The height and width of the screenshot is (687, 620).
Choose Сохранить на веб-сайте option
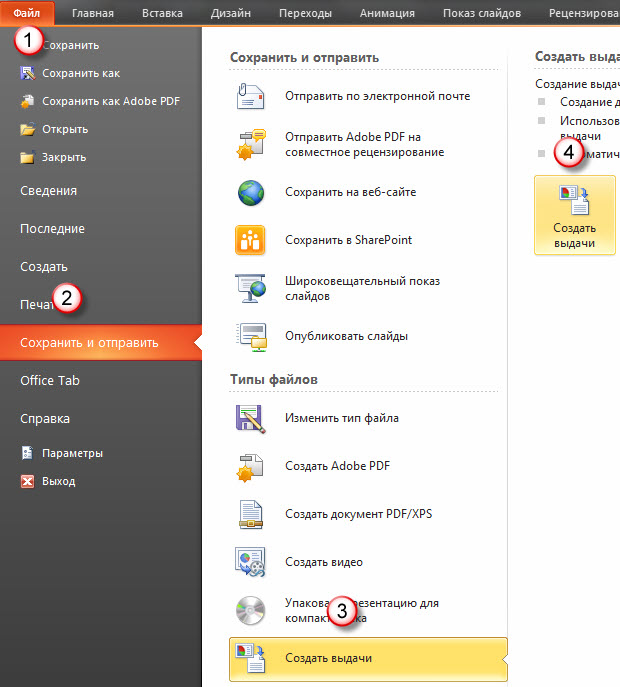[x=351, y=192]
